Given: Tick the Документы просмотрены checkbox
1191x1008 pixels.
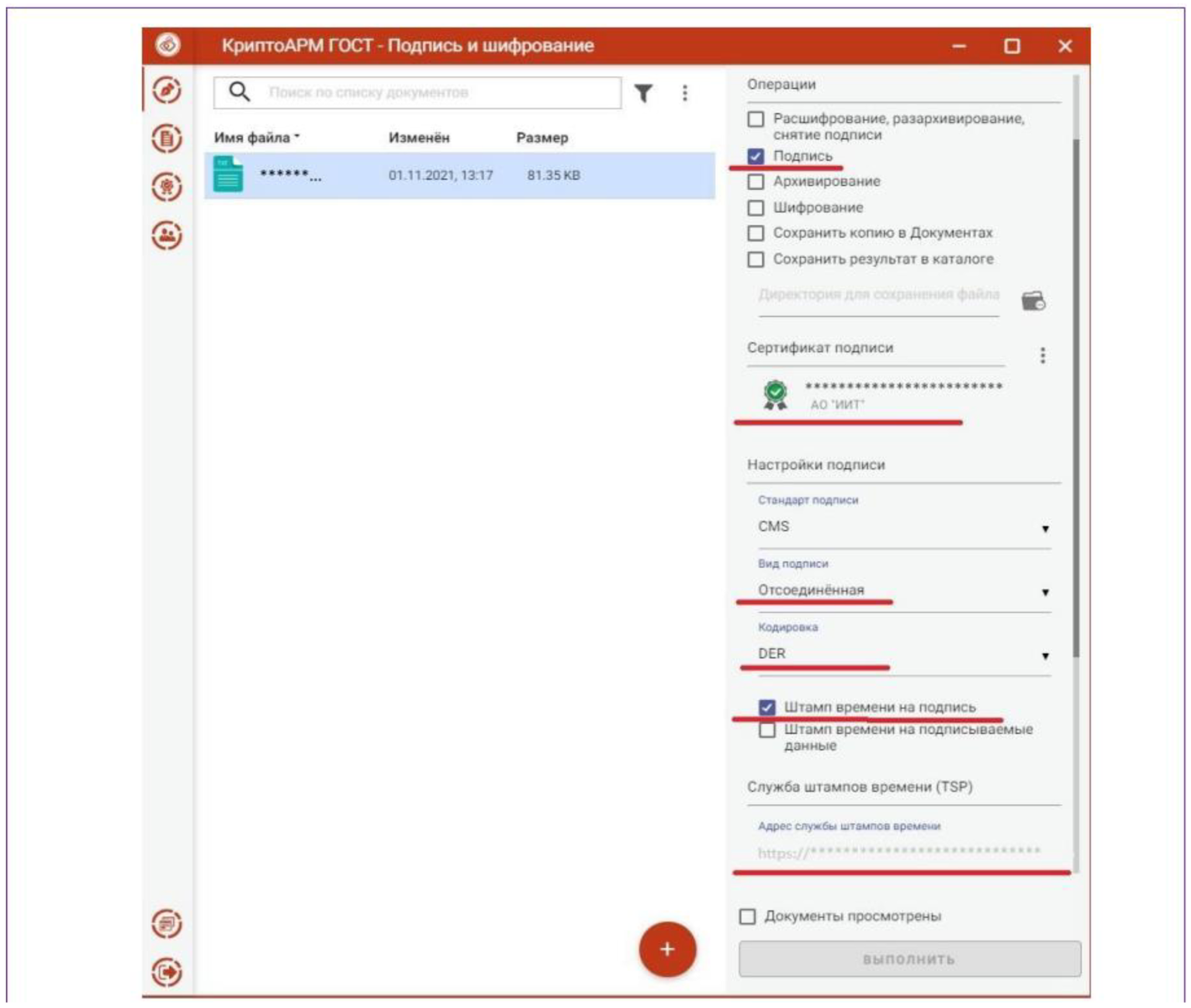Looking at the screenshot, I should (748, 916).
